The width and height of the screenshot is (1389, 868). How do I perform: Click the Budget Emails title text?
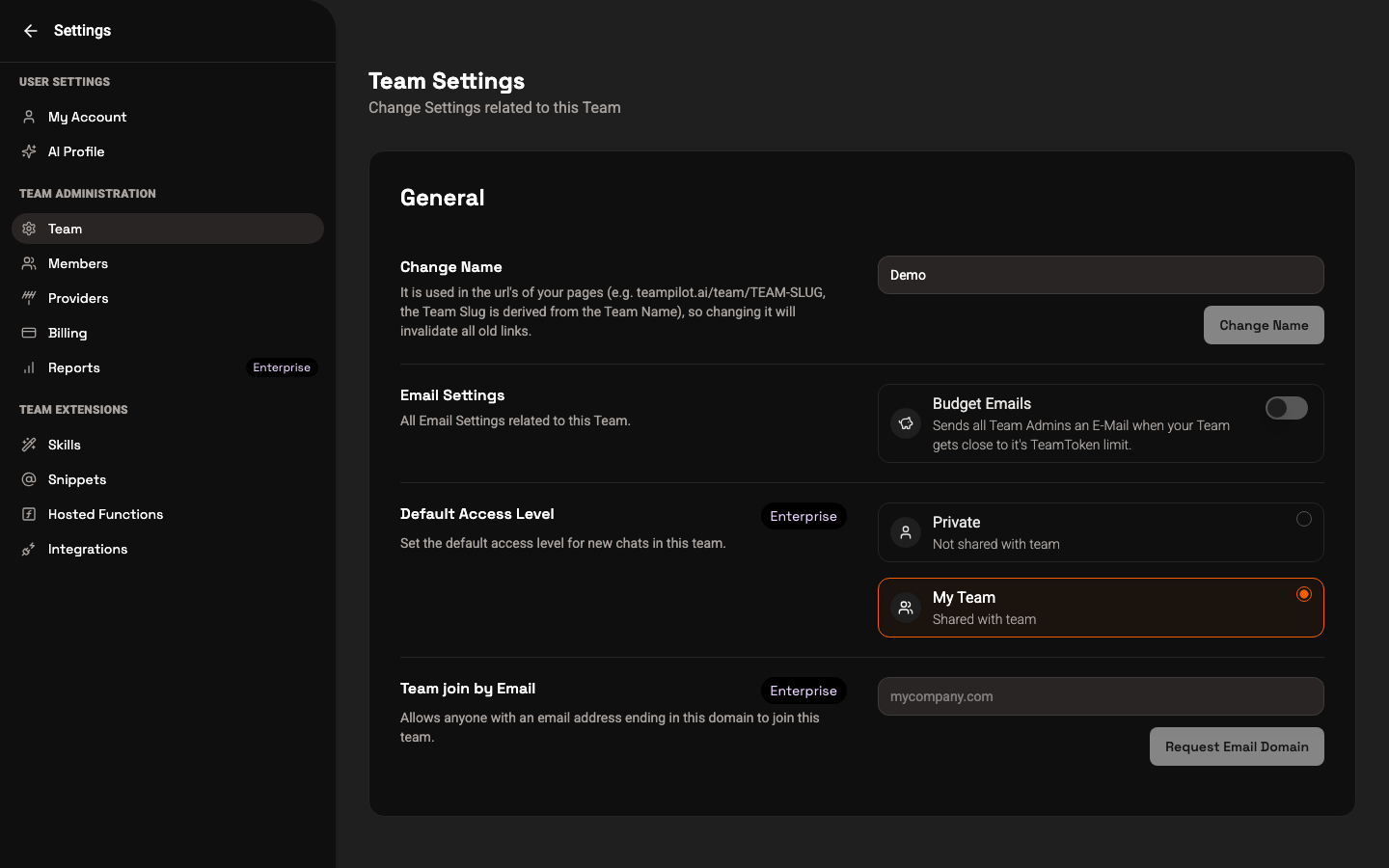tap(982, 404)
